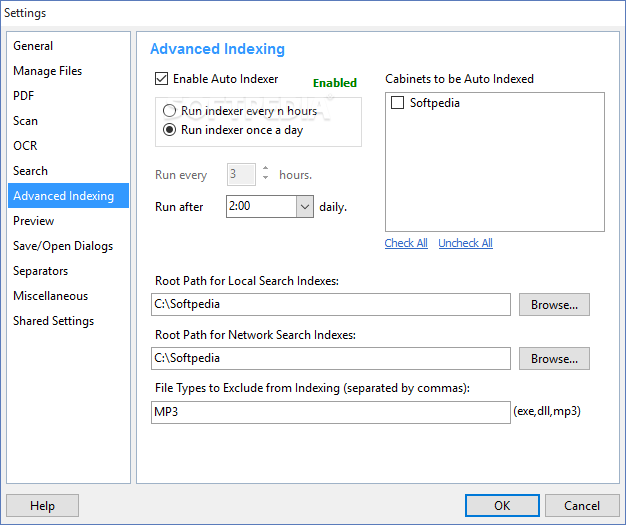
Task: Click Check All link
Action: [406, 243]
